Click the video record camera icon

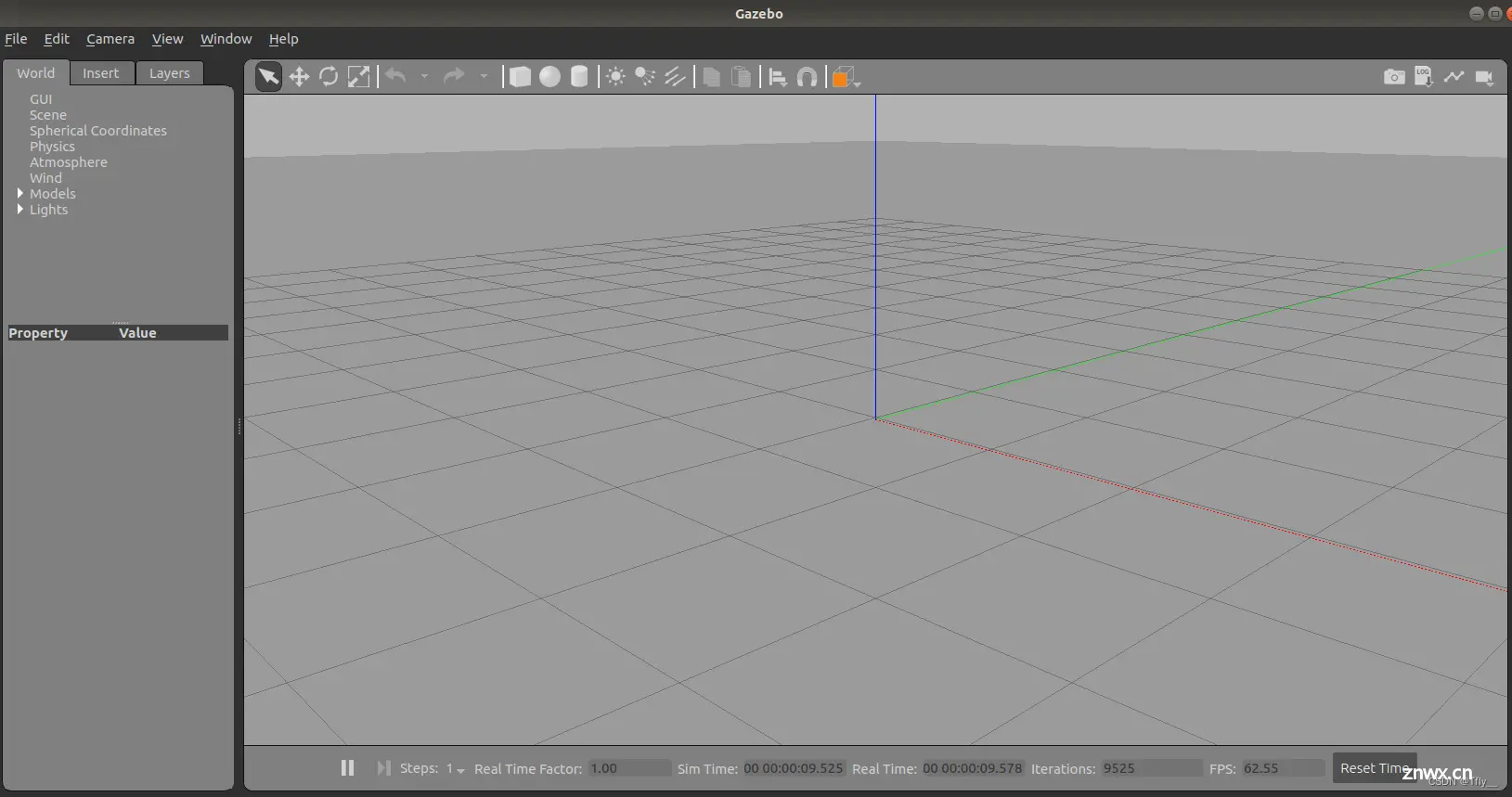click(1484, 78)
